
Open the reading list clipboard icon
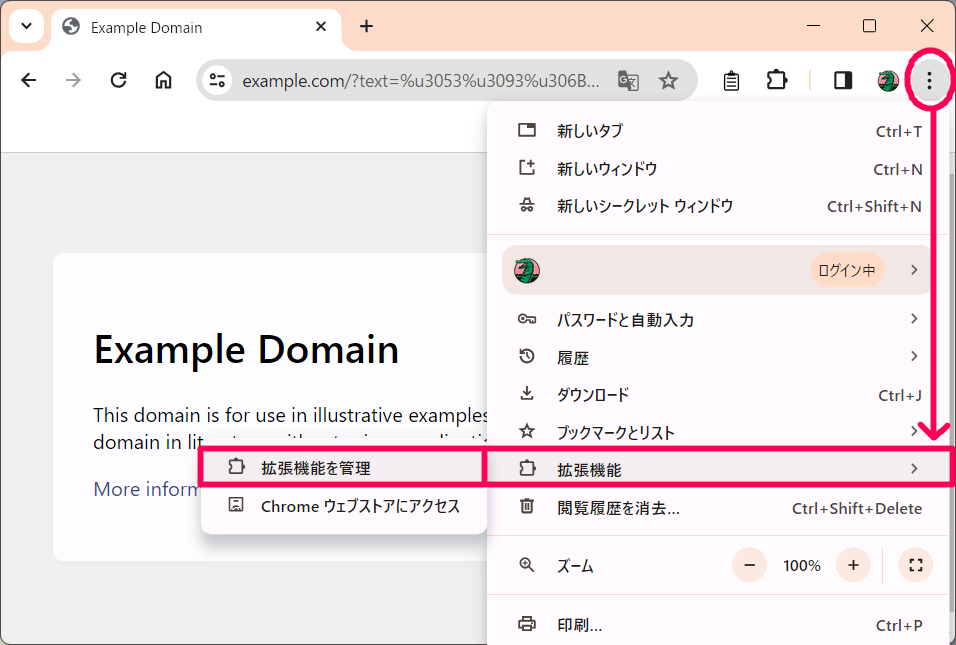[730, 80]
